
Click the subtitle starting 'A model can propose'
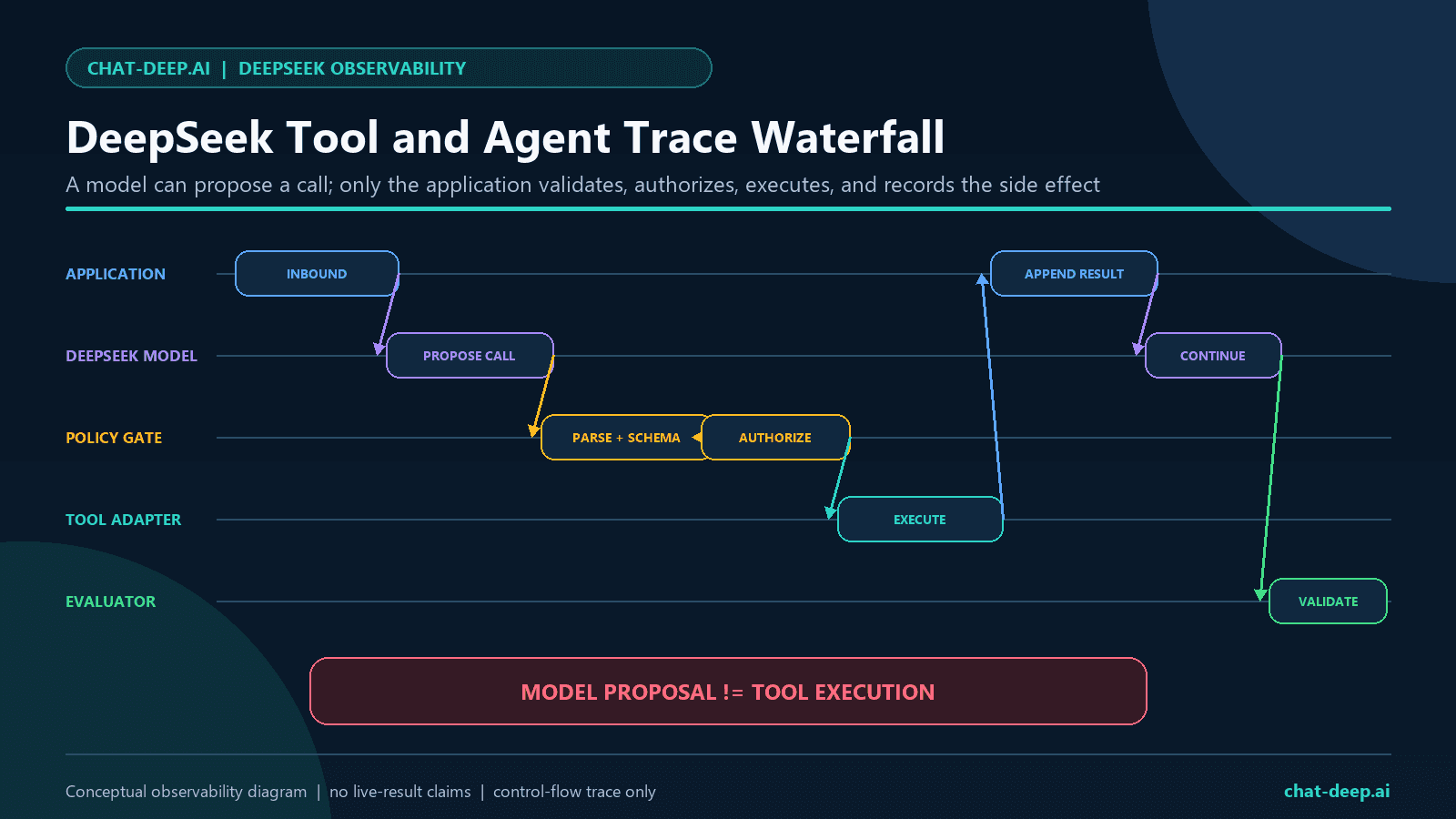582,185
